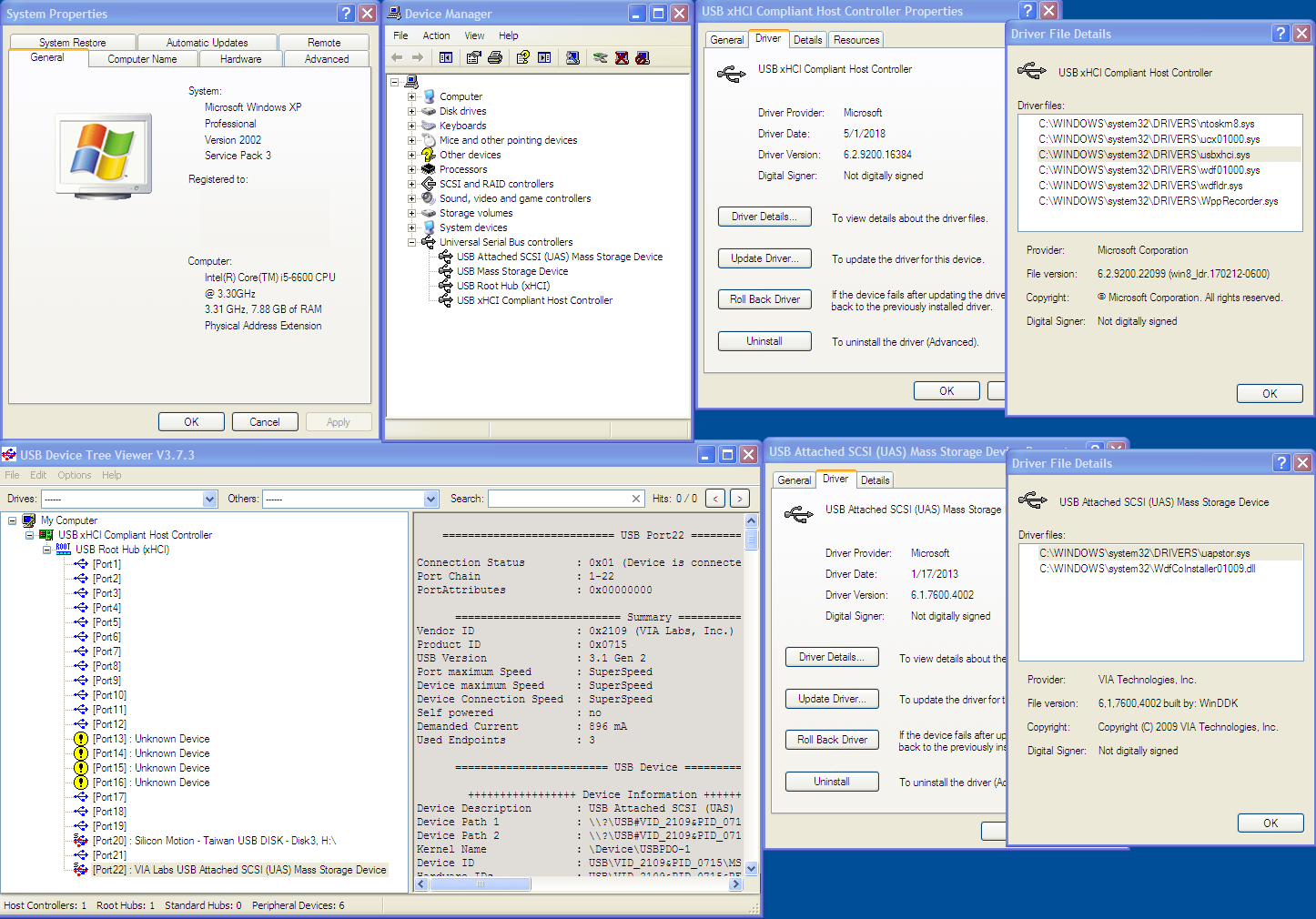The image size is (1316, 919).
Task: Expand the Disk drives category
Action: [411, 111]
